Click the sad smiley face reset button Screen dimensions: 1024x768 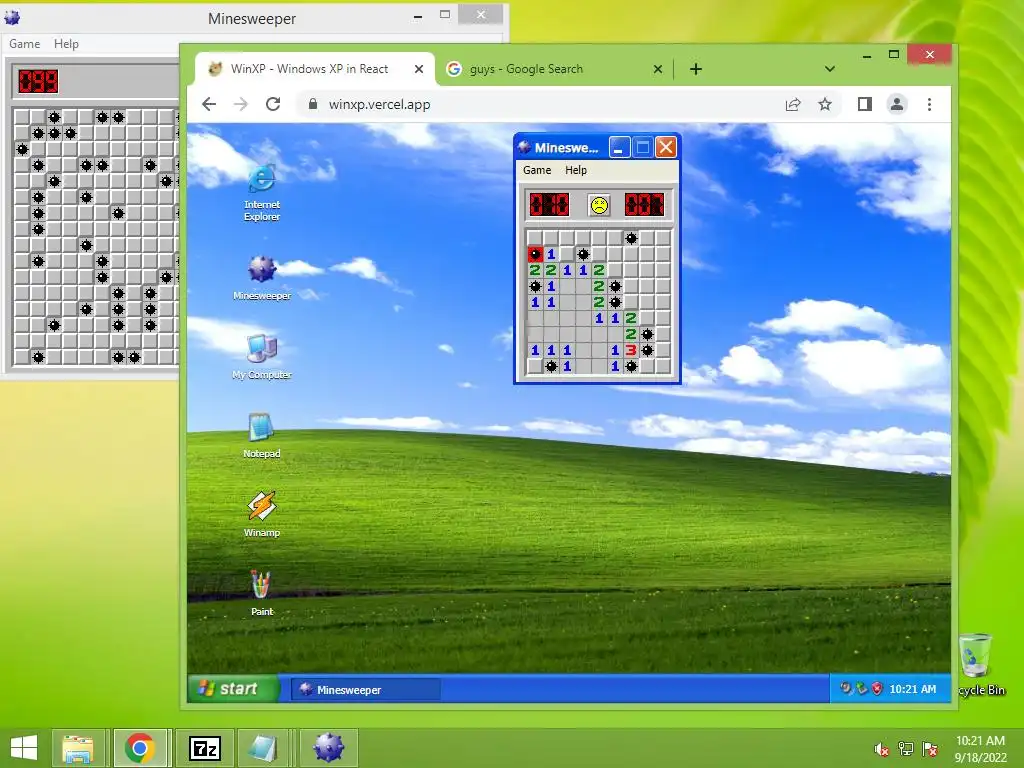[599, 205]
